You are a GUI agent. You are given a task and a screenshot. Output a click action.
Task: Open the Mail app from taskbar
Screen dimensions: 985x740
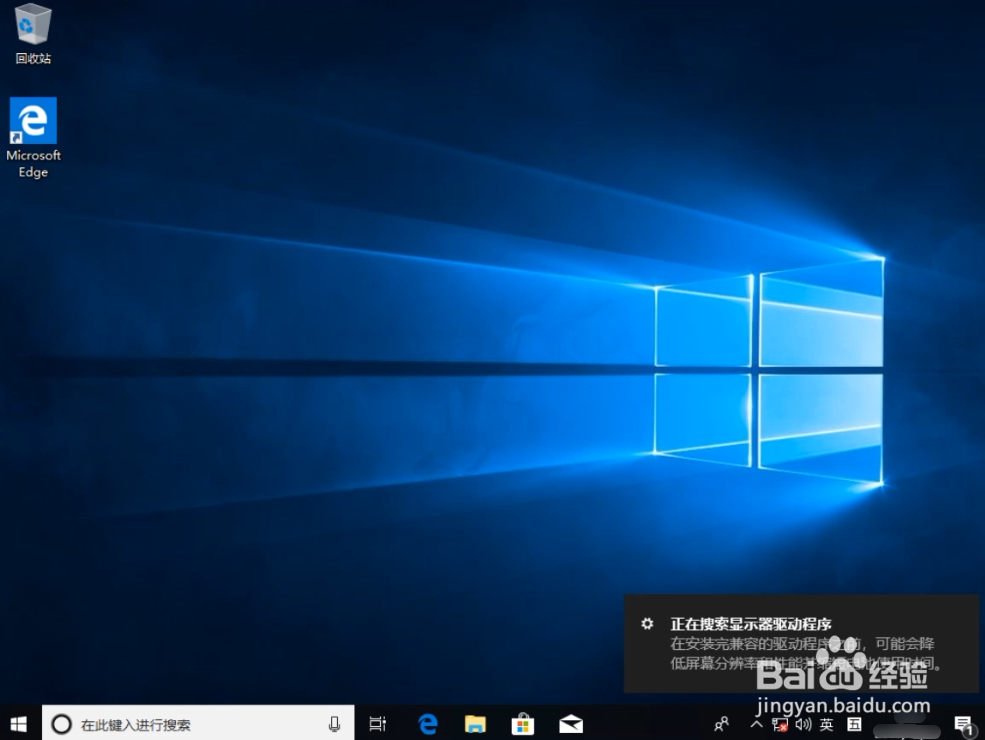[x=571, y=723]
